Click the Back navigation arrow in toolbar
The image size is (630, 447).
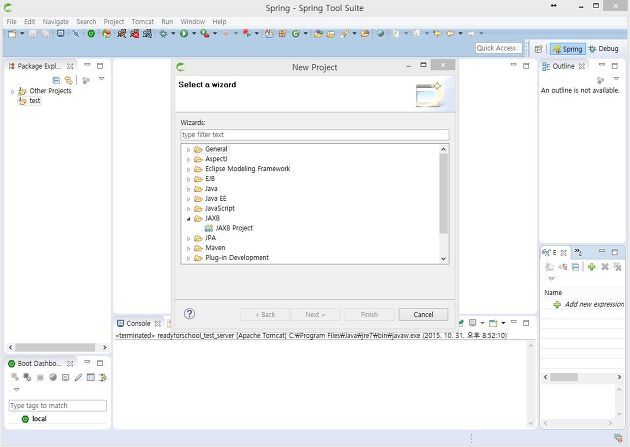(450, 34)
